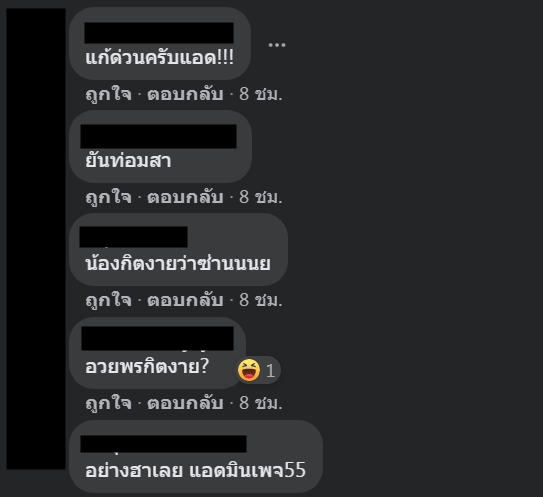
Task: Click the comment text อย่างฮาเลย แอดมินเพจ55
Action: (196, 470)
